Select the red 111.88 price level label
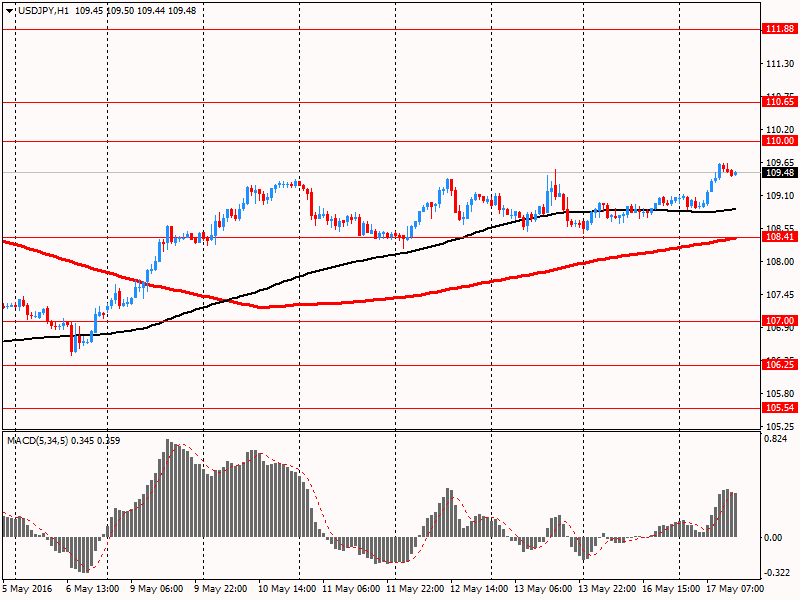Viewport: 800px width, 600px height. pos(779,29)
